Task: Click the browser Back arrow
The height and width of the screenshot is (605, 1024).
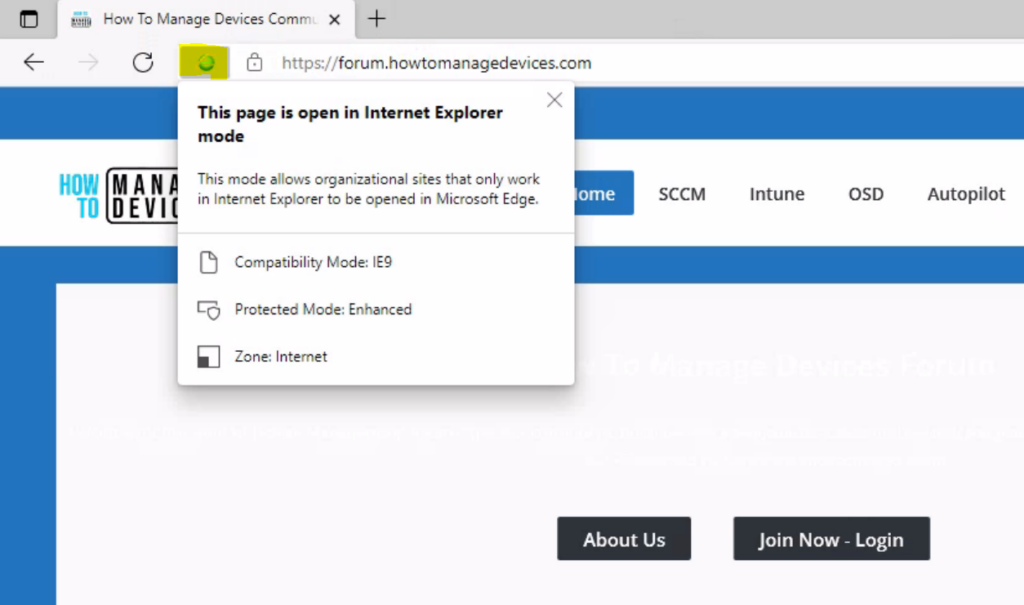Action: click(x=33, y=63)
